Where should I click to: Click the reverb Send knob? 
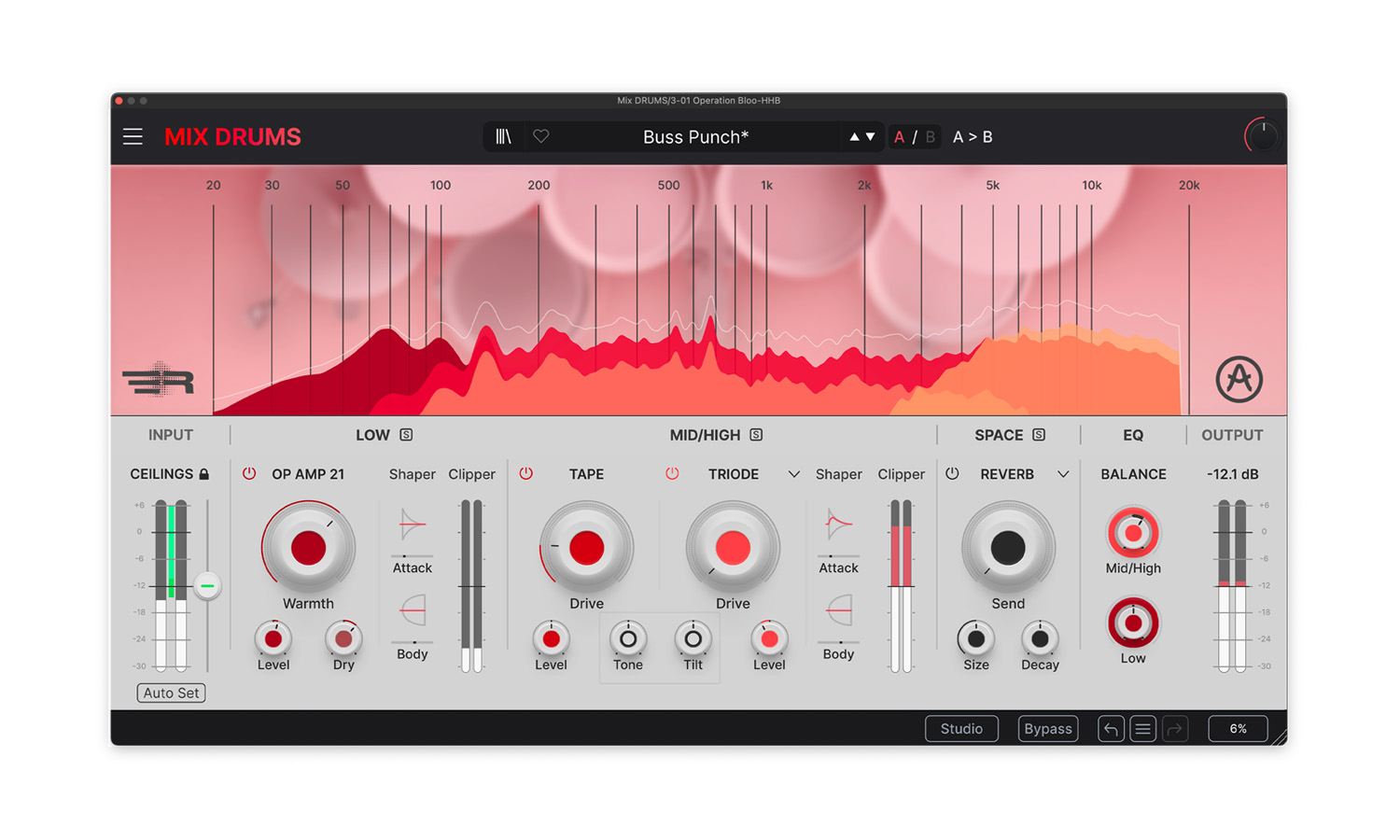(x=1008, y=548)
